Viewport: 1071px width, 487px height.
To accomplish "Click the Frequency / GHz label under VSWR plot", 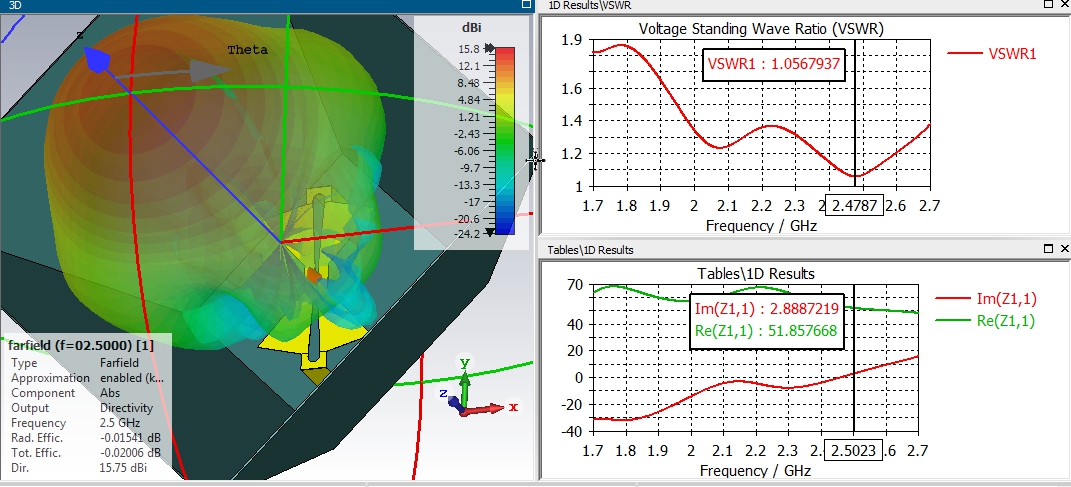I will 761,225.
